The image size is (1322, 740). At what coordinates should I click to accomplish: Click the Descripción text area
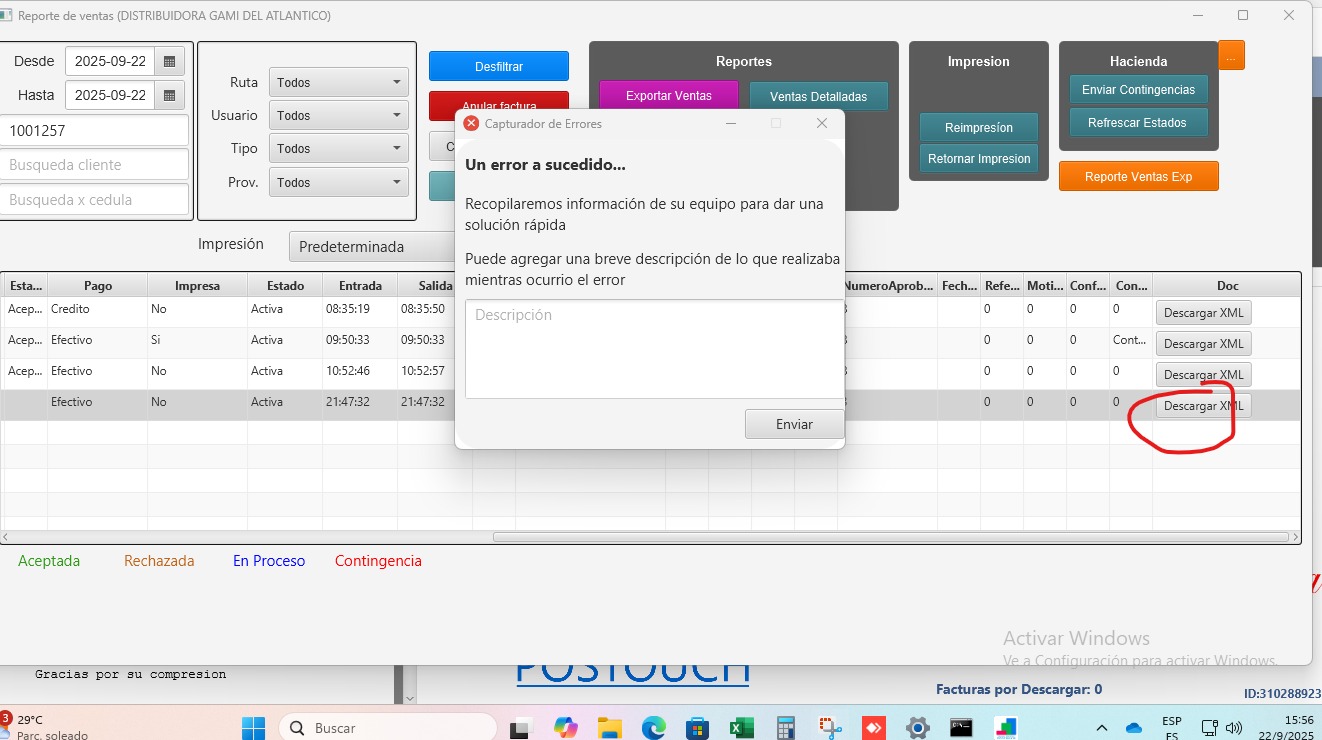pos(654,349)
